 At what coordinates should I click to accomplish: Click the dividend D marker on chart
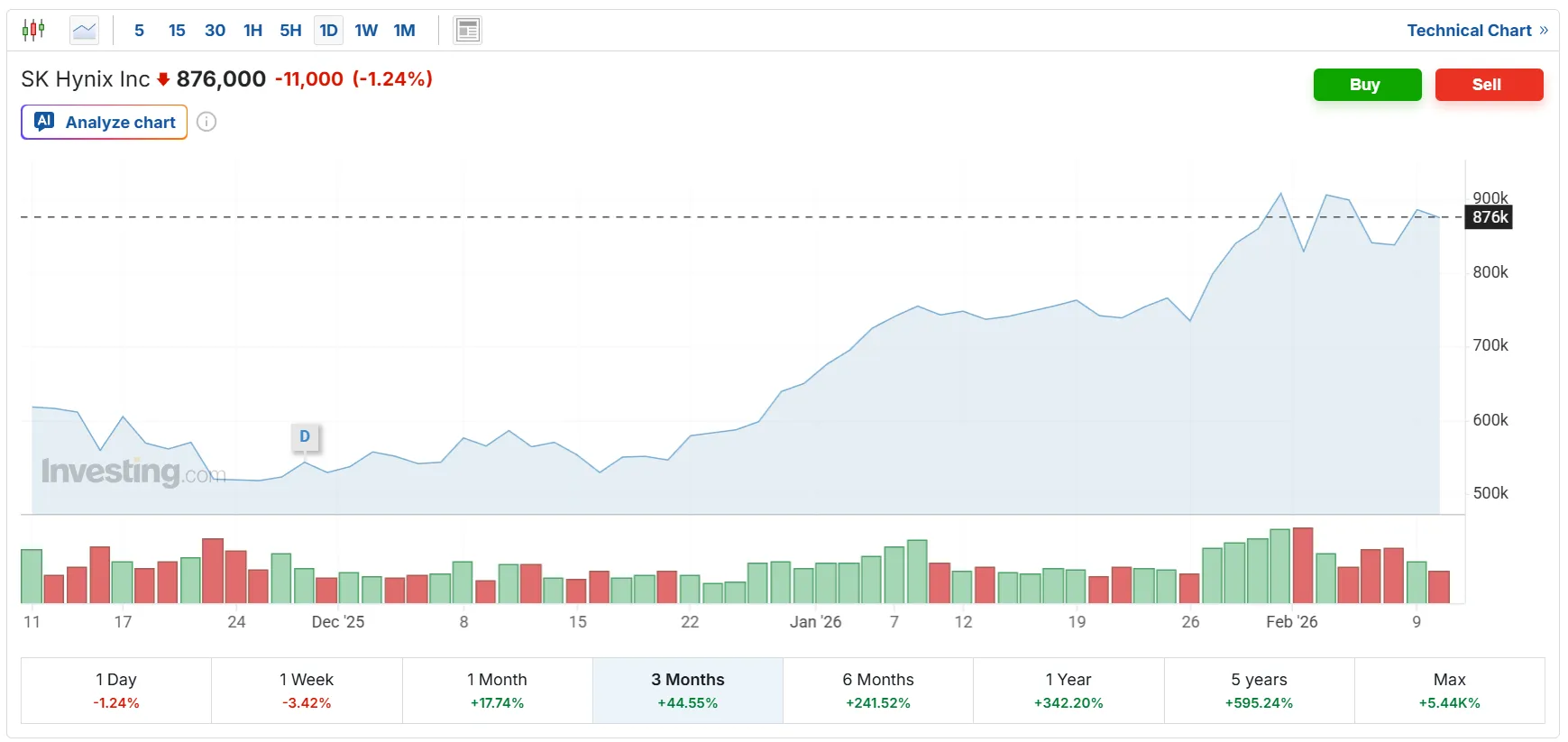(x=305, y=436)
